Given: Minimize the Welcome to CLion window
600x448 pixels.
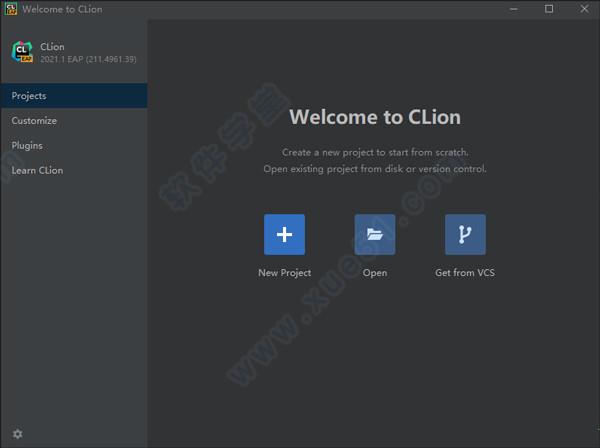Looking at the screenshot, I should [514, 9].
